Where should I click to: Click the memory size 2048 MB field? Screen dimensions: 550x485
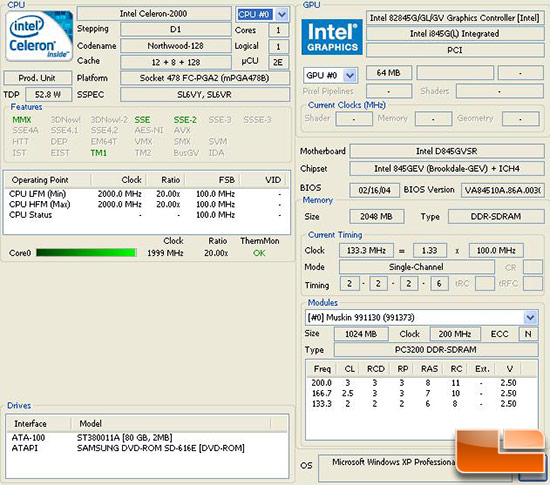pos(376,216)
